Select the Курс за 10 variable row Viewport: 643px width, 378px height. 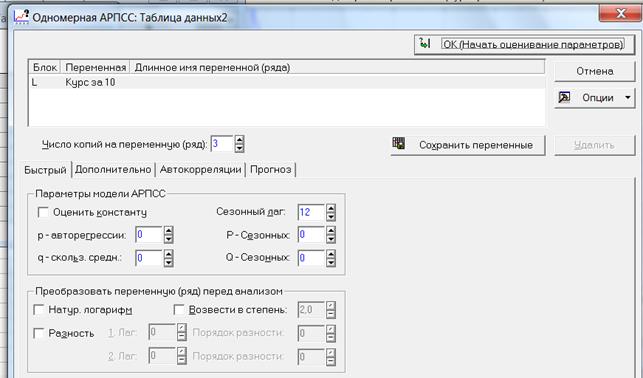click(x=287, y=82)
